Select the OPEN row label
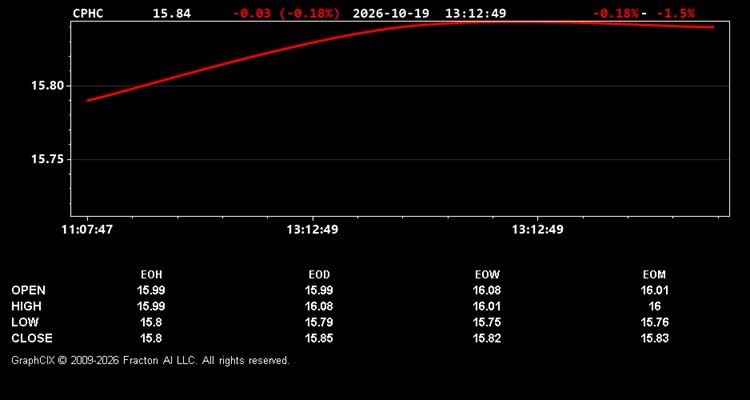Image resolution: width=750 pixels, height=400 pixels. point(28,290)
